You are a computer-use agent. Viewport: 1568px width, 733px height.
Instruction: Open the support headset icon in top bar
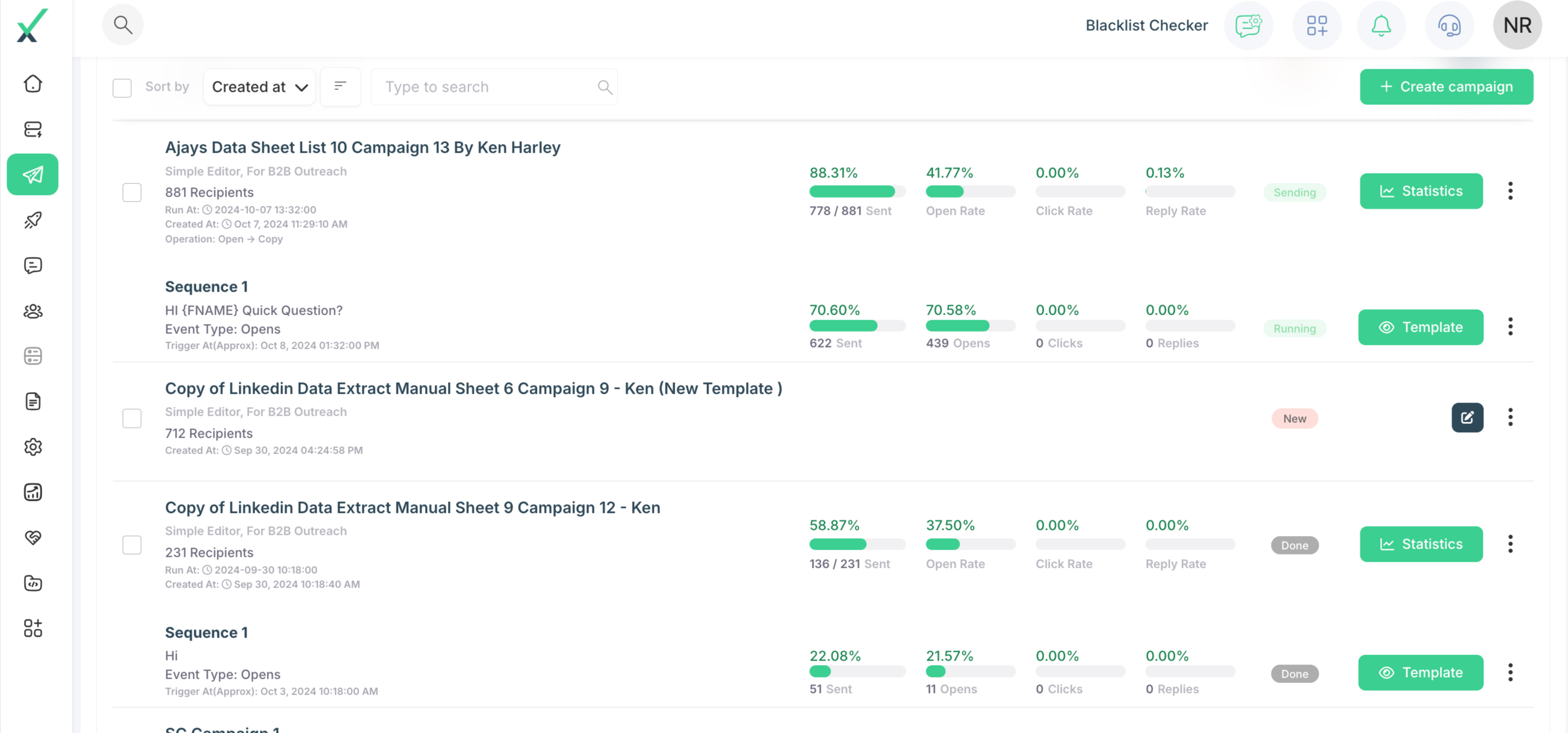tap(1449, 26)
